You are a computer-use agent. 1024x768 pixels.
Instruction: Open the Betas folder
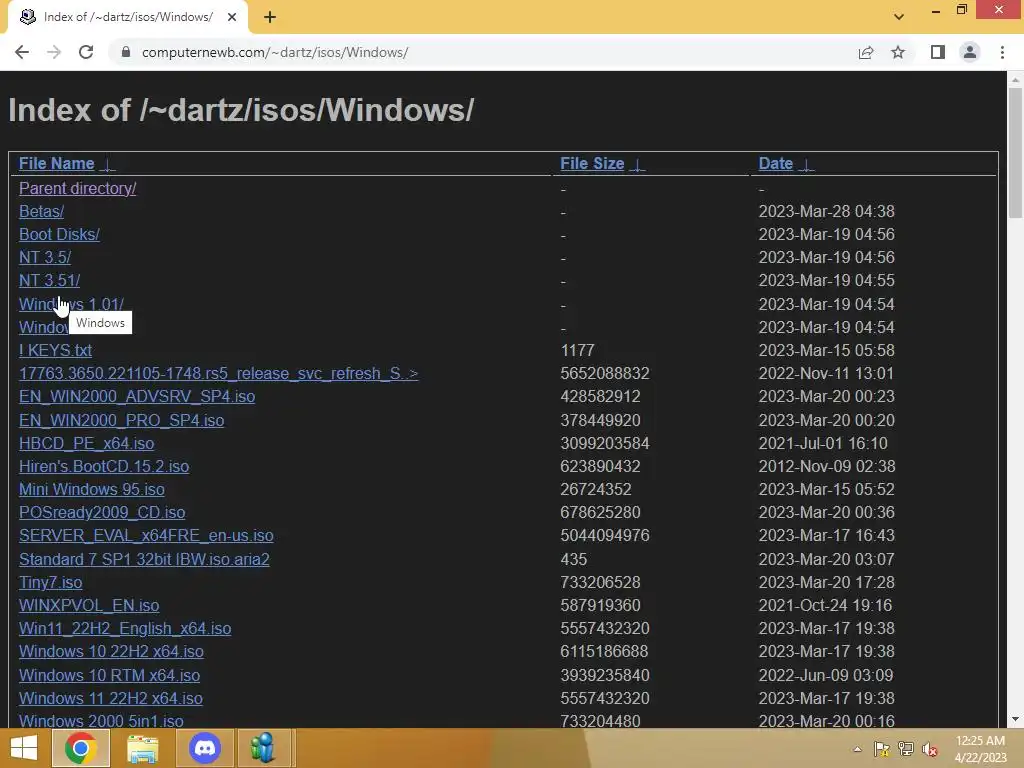(41, 212)
